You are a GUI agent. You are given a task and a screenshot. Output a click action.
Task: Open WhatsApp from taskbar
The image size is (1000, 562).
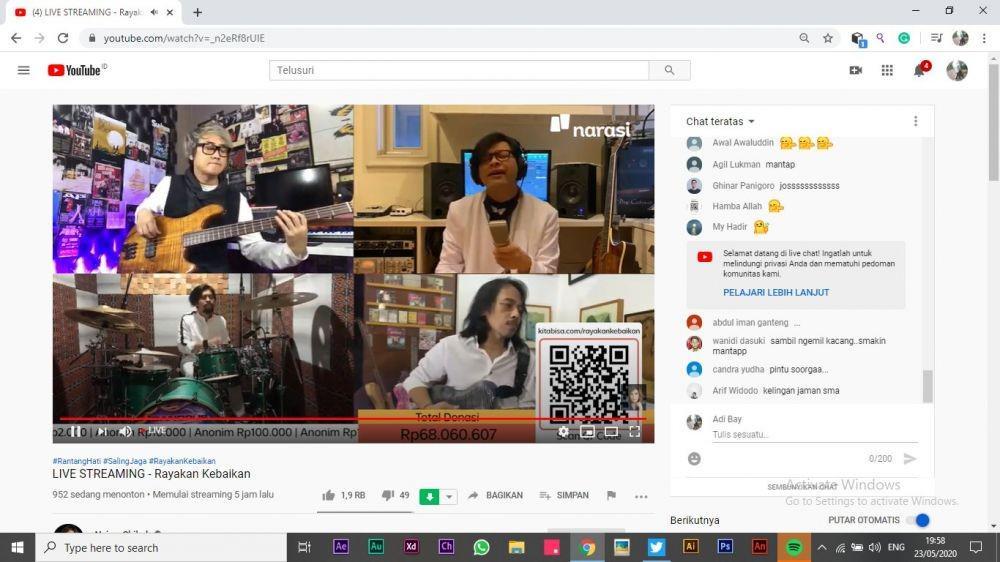[482, 547]
